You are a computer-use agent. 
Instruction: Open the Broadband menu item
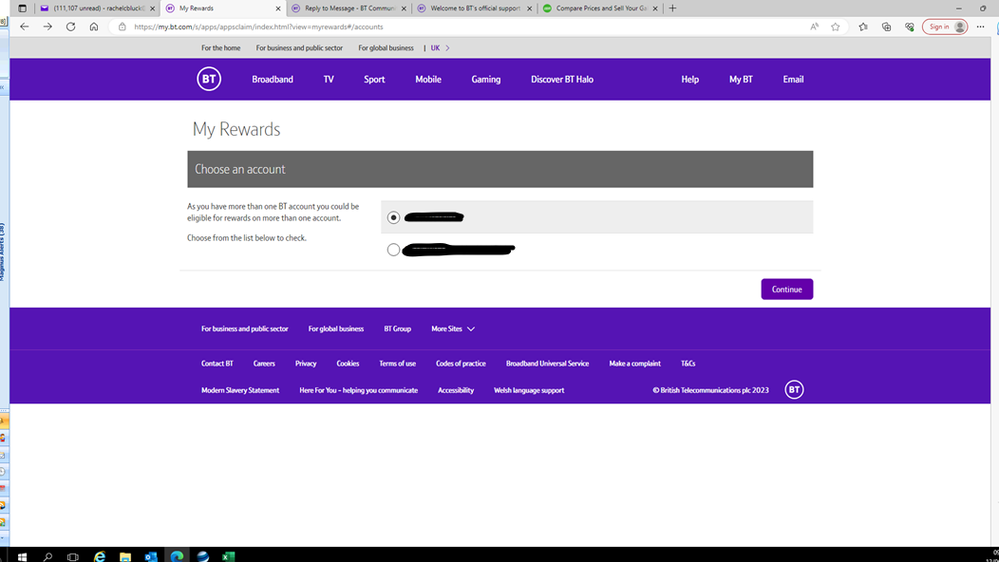click(272, 79)
